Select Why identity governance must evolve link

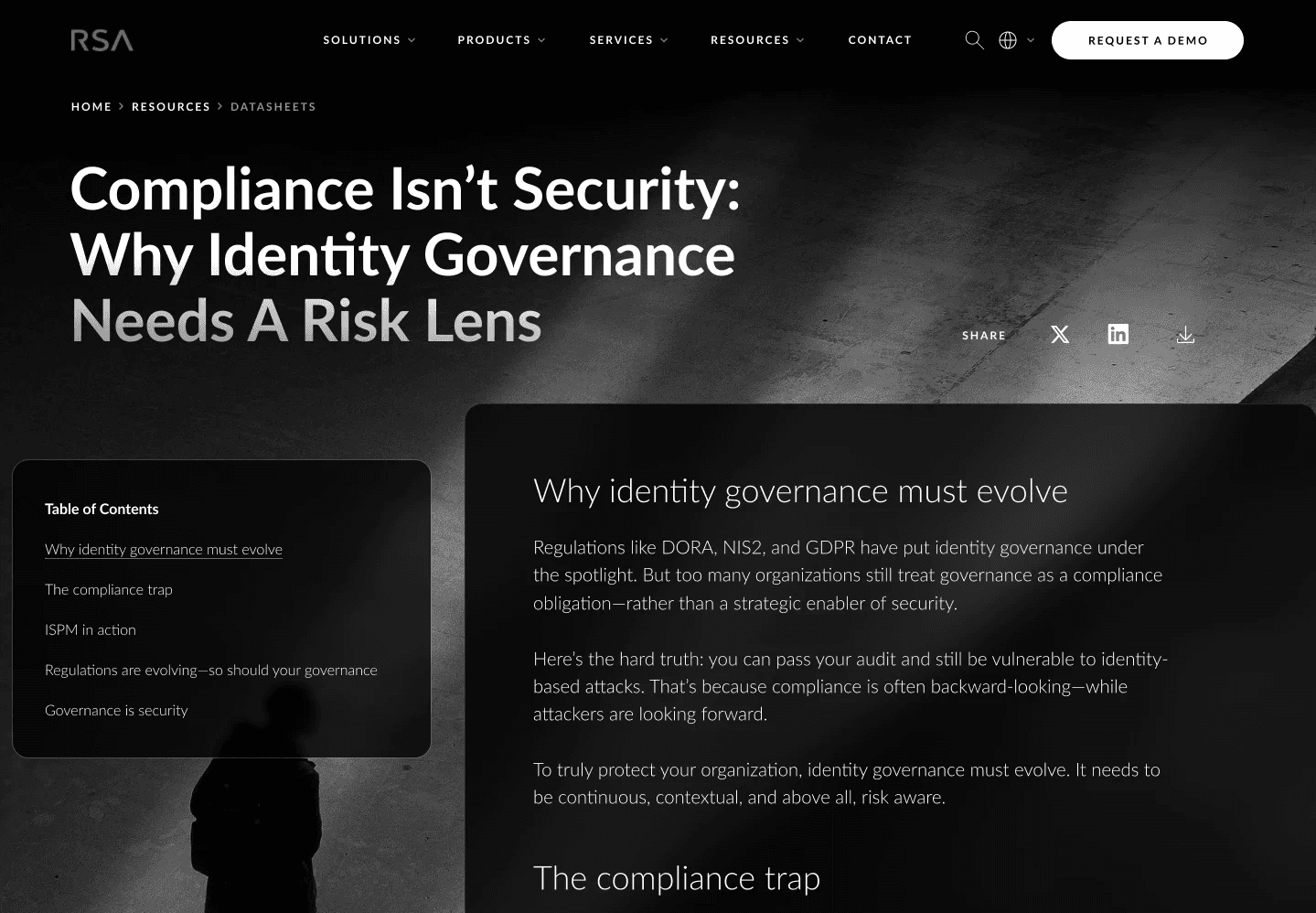tap(164, 550)
